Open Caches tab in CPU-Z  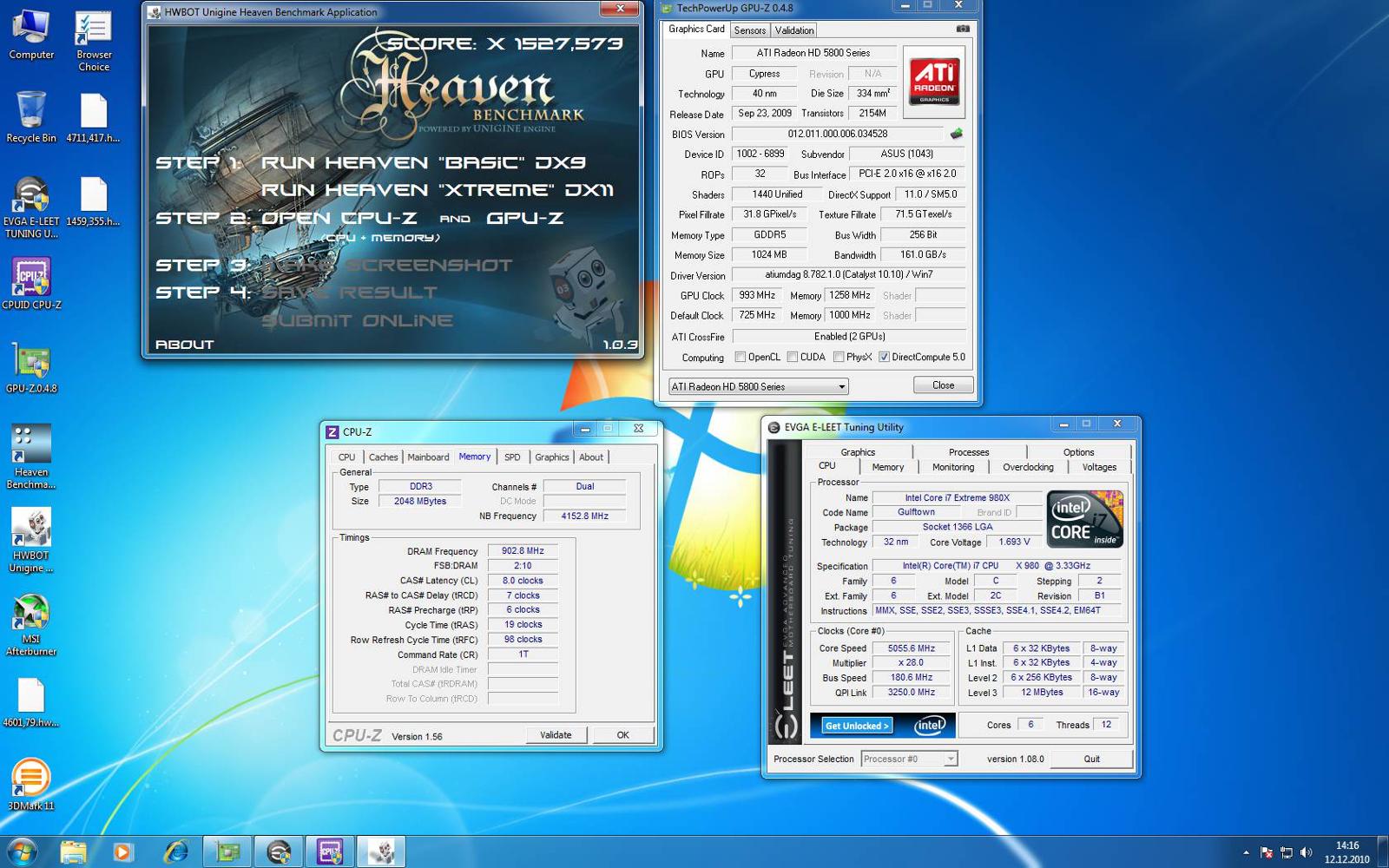pos(383,457)
